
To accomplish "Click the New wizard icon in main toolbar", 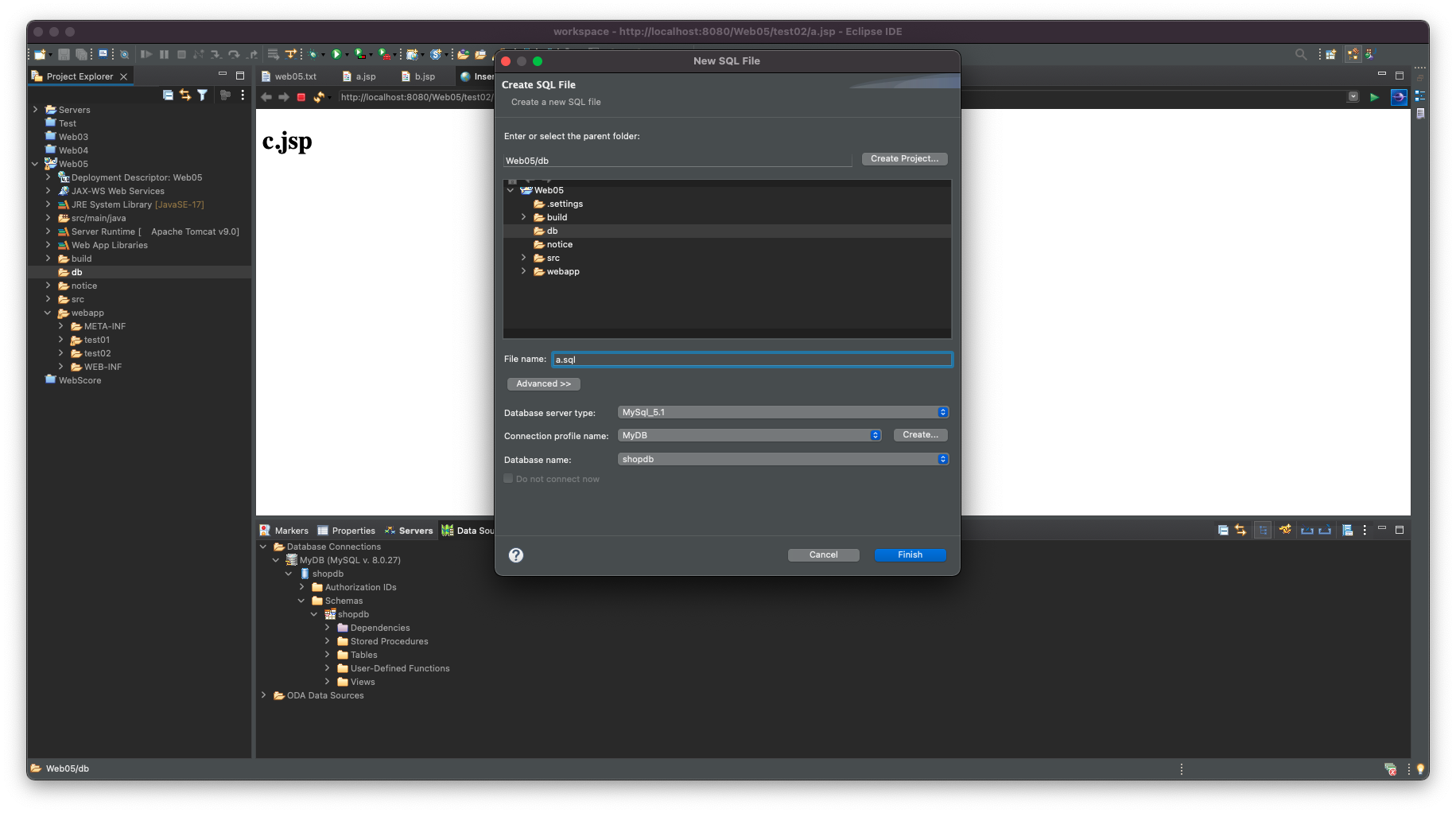I will tap(40, 54).
